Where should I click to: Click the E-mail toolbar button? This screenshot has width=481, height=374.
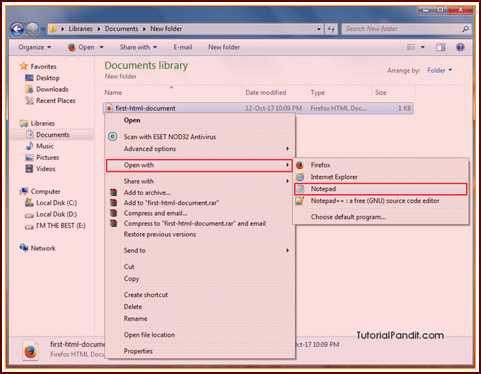pos(183,47)
